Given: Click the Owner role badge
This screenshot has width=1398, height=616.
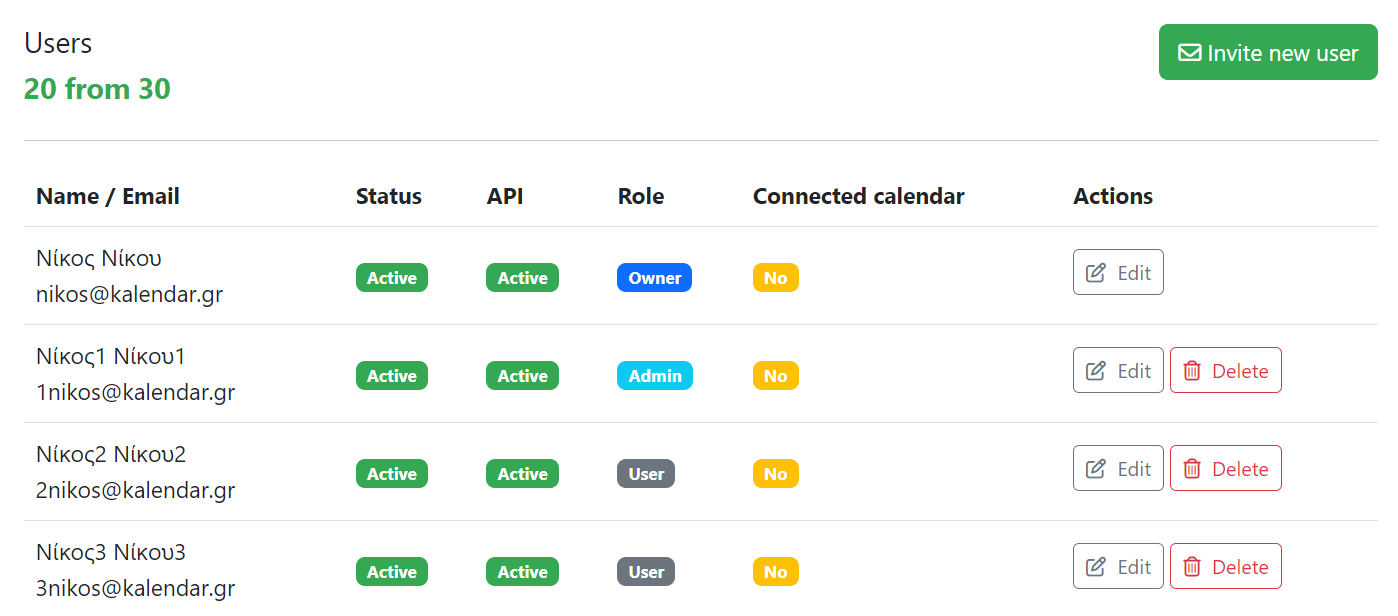Looking at the screenshot, I should click(654, 278).
